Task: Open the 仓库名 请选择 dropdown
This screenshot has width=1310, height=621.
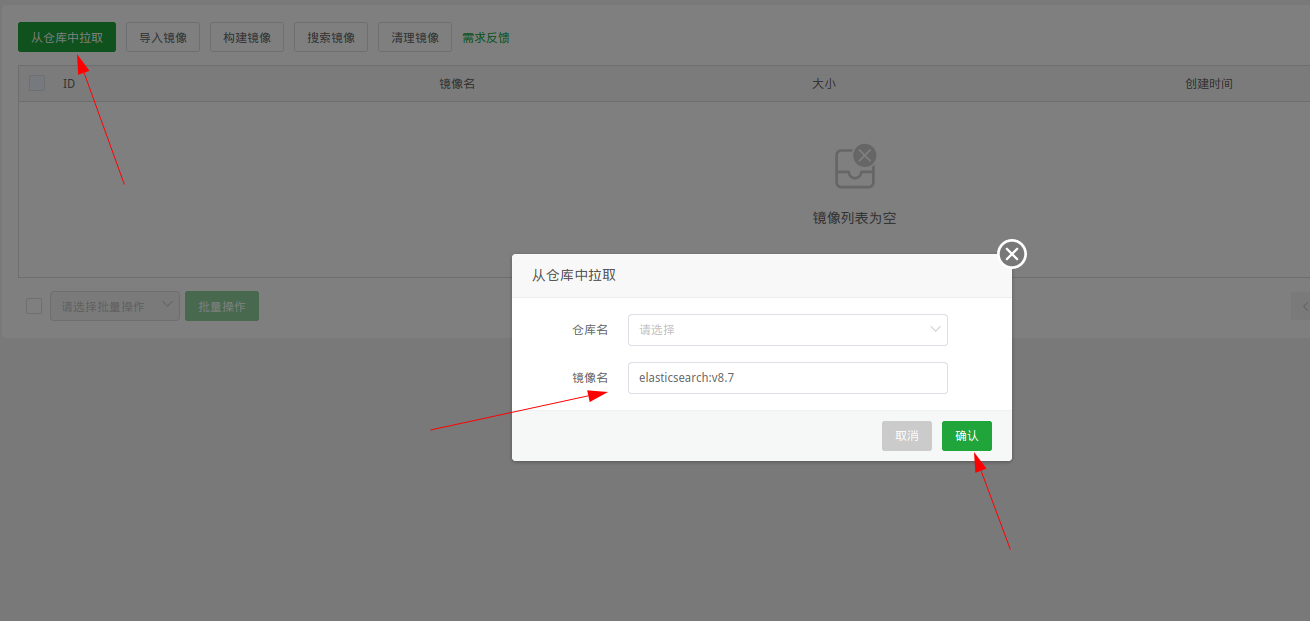Action: [788, 329]
